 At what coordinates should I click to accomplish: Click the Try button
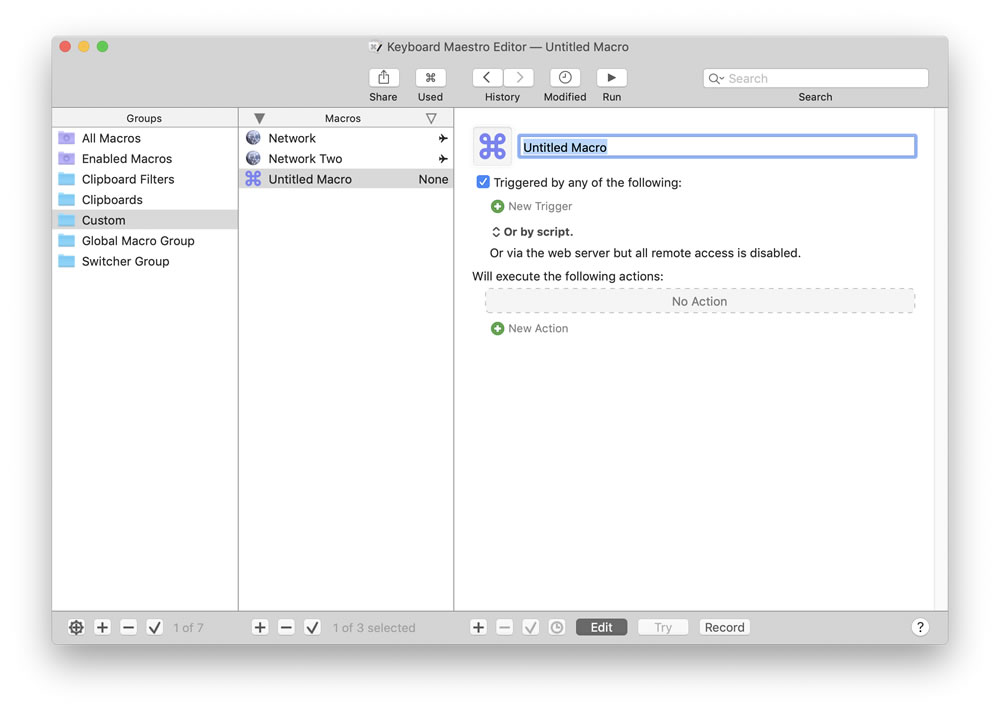point(663,628)
